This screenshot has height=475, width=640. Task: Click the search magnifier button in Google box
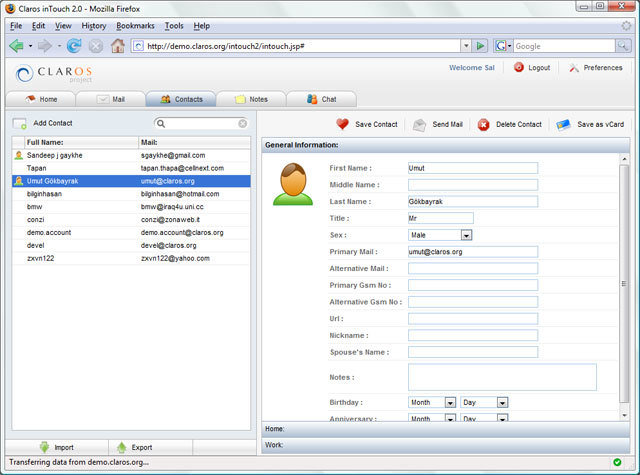[x=622, y=46]
